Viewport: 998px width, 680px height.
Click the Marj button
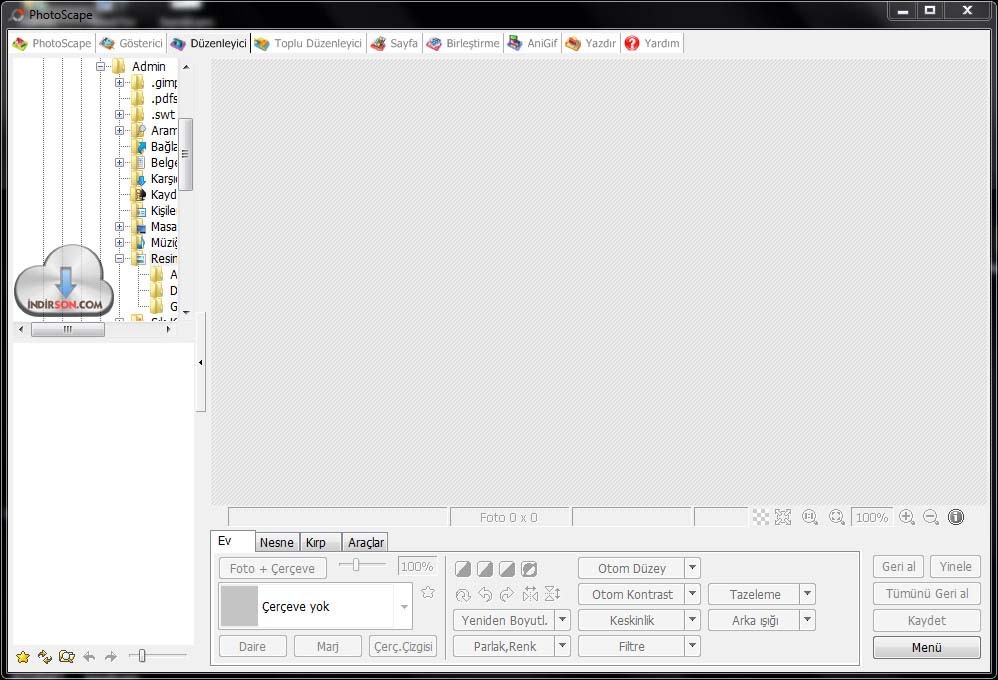coord(328,646)
